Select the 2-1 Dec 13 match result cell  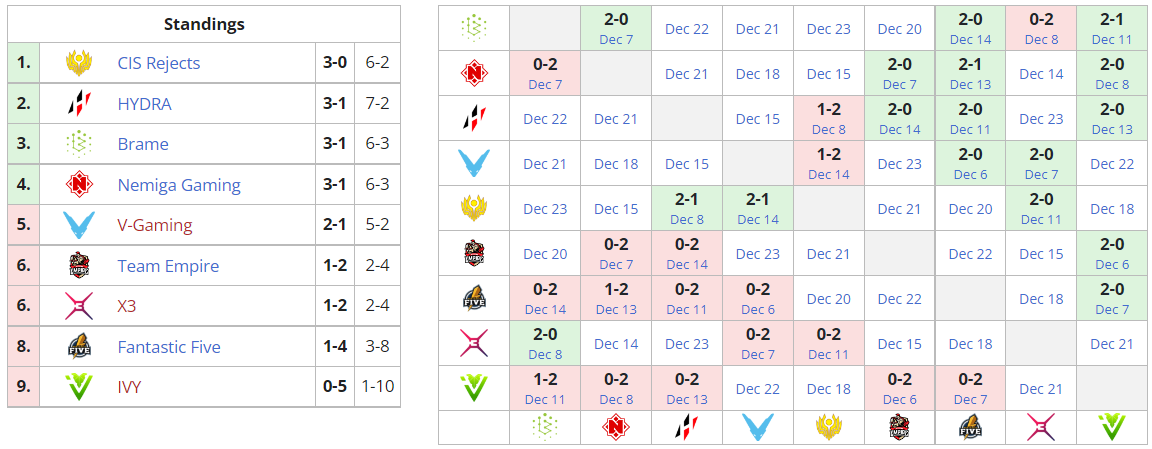970,73
